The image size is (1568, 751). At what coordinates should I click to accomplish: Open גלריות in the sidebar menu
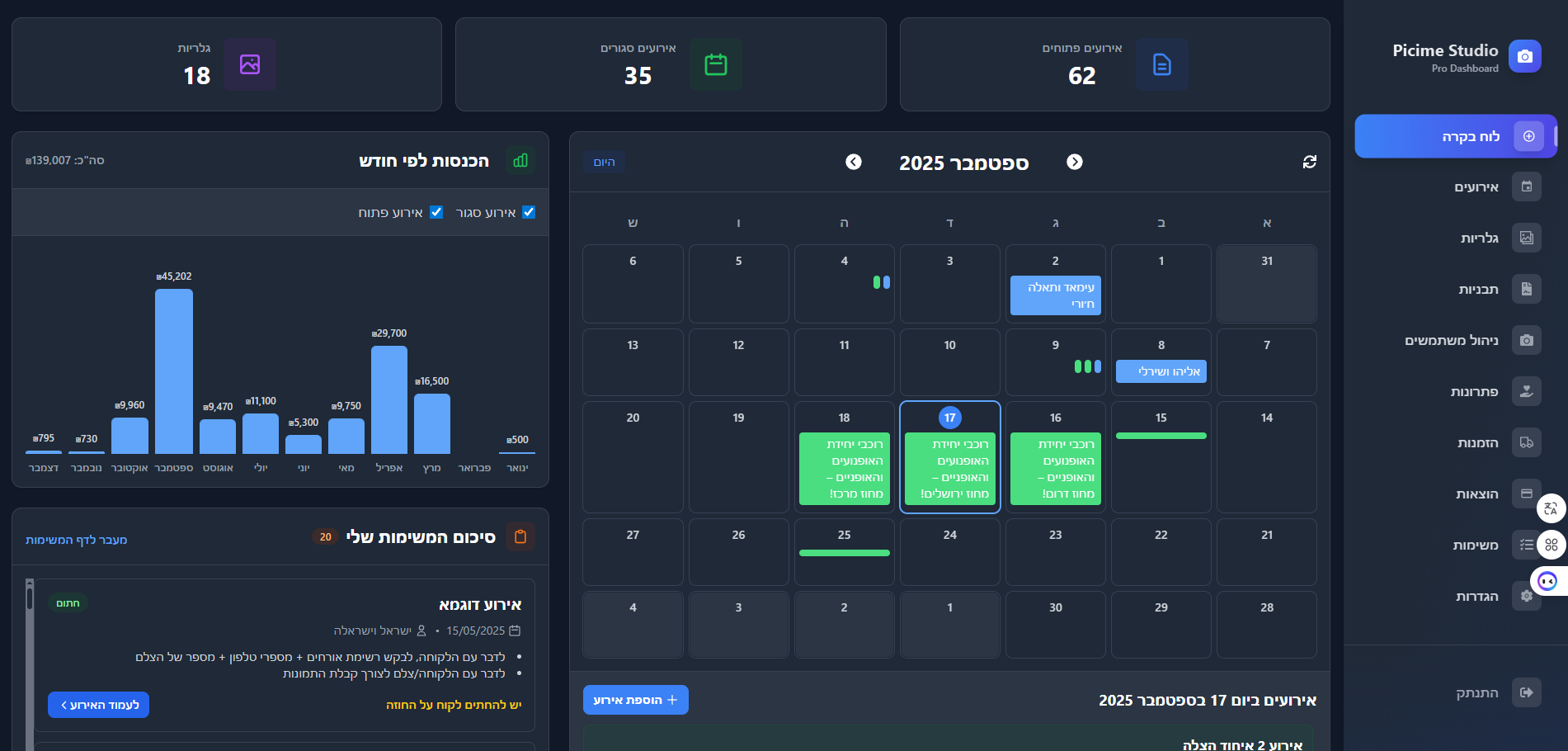pyautogui.click(x=1479, y=239)
